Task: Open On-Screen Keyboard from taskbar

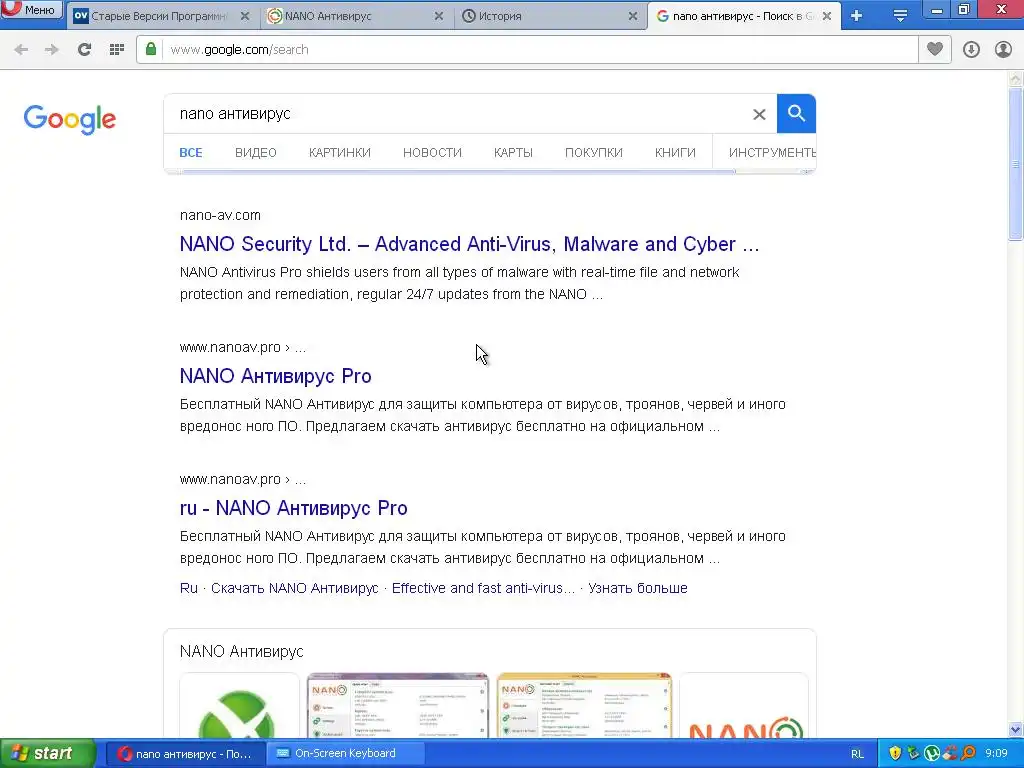Action: pos(345,754)
